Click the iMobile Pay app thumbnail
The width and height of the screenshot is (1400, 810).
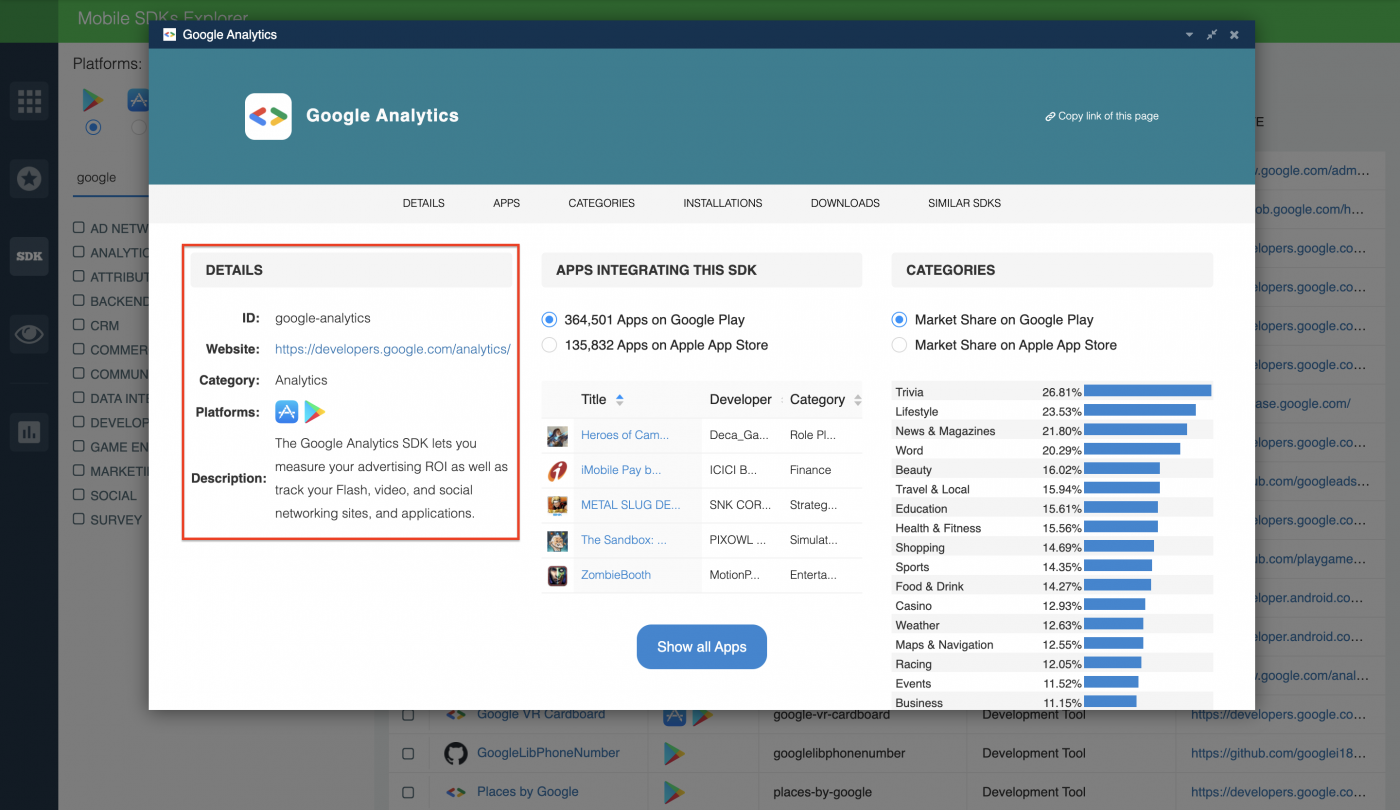pos(557,470)
